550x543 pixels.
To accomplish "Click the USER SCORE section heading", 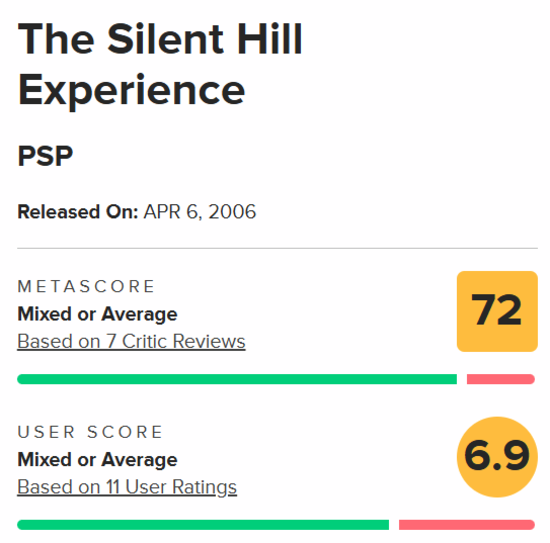I will click(x=90, y=432).
